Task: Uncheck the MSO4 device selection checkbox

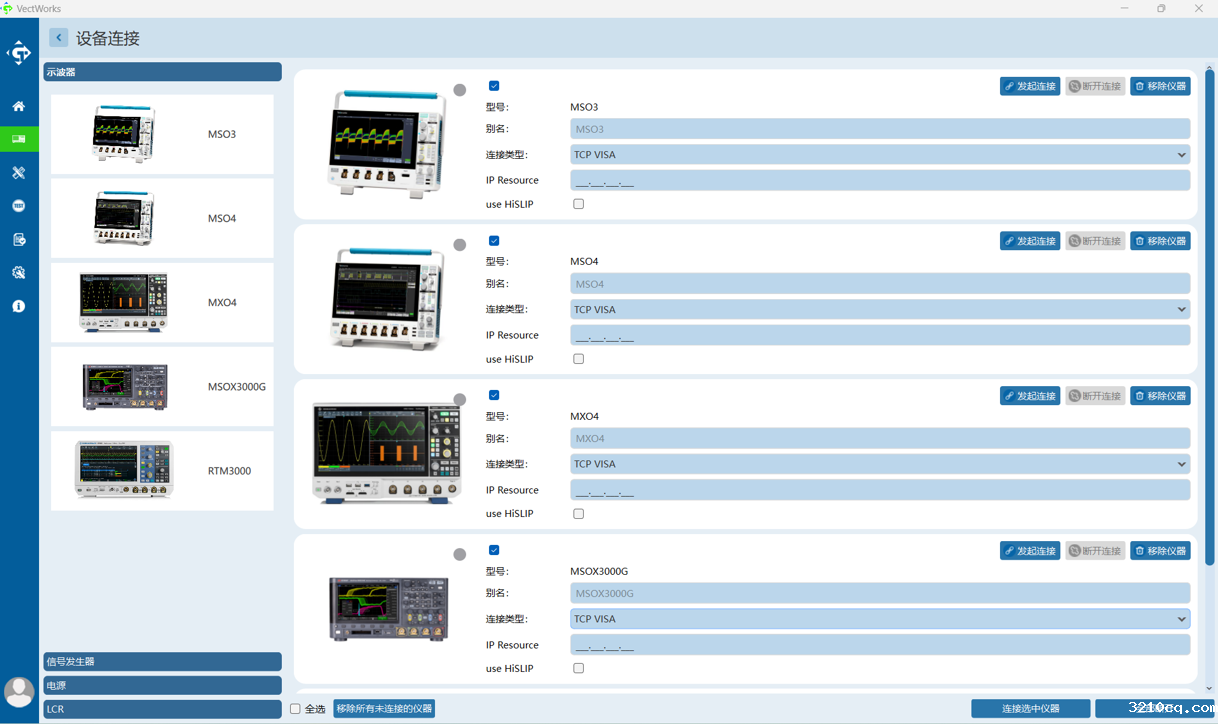Action: (494, 241)
